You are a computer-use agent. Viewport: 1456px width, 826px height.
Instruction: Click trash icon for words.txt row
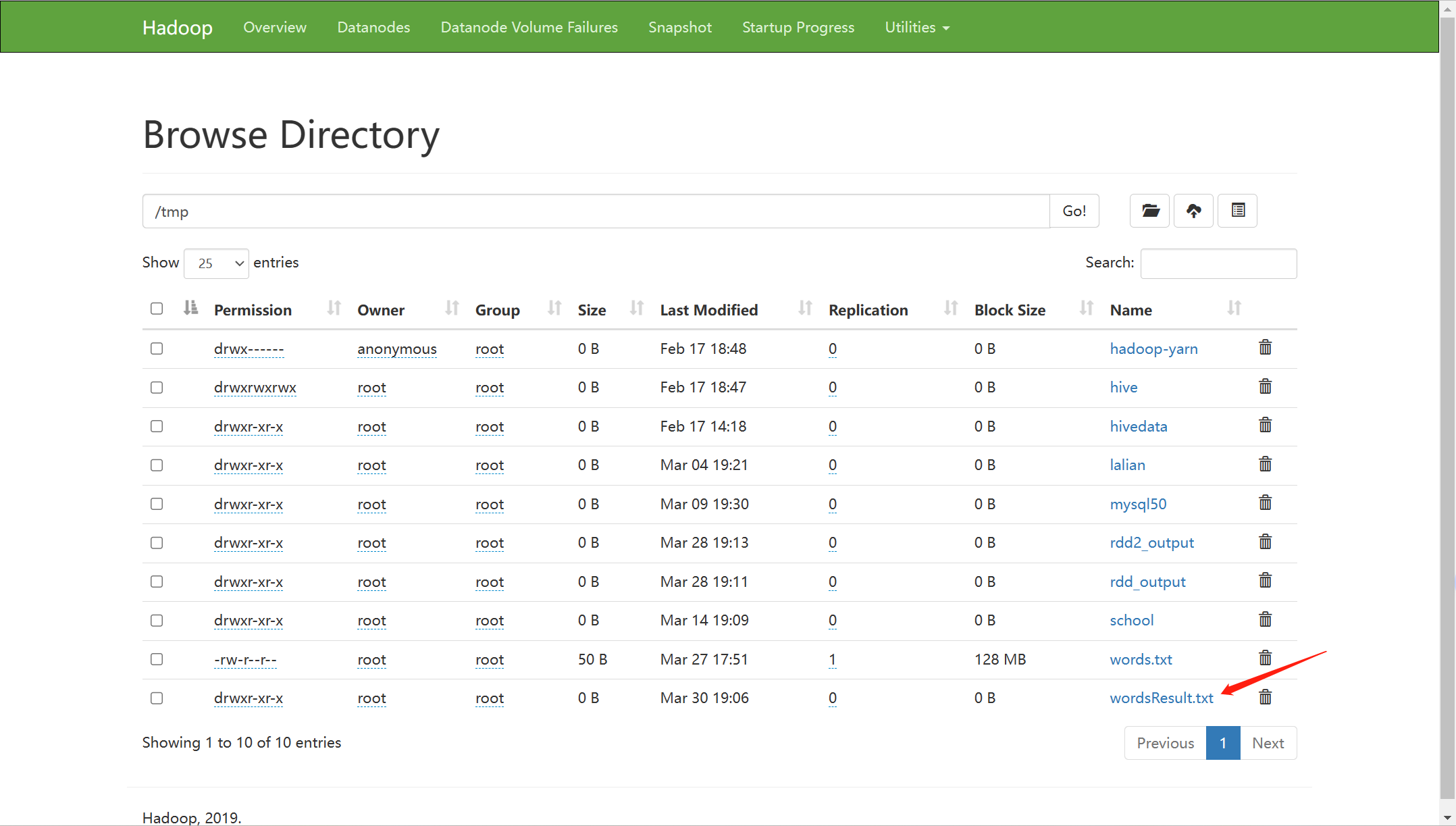1265,659
